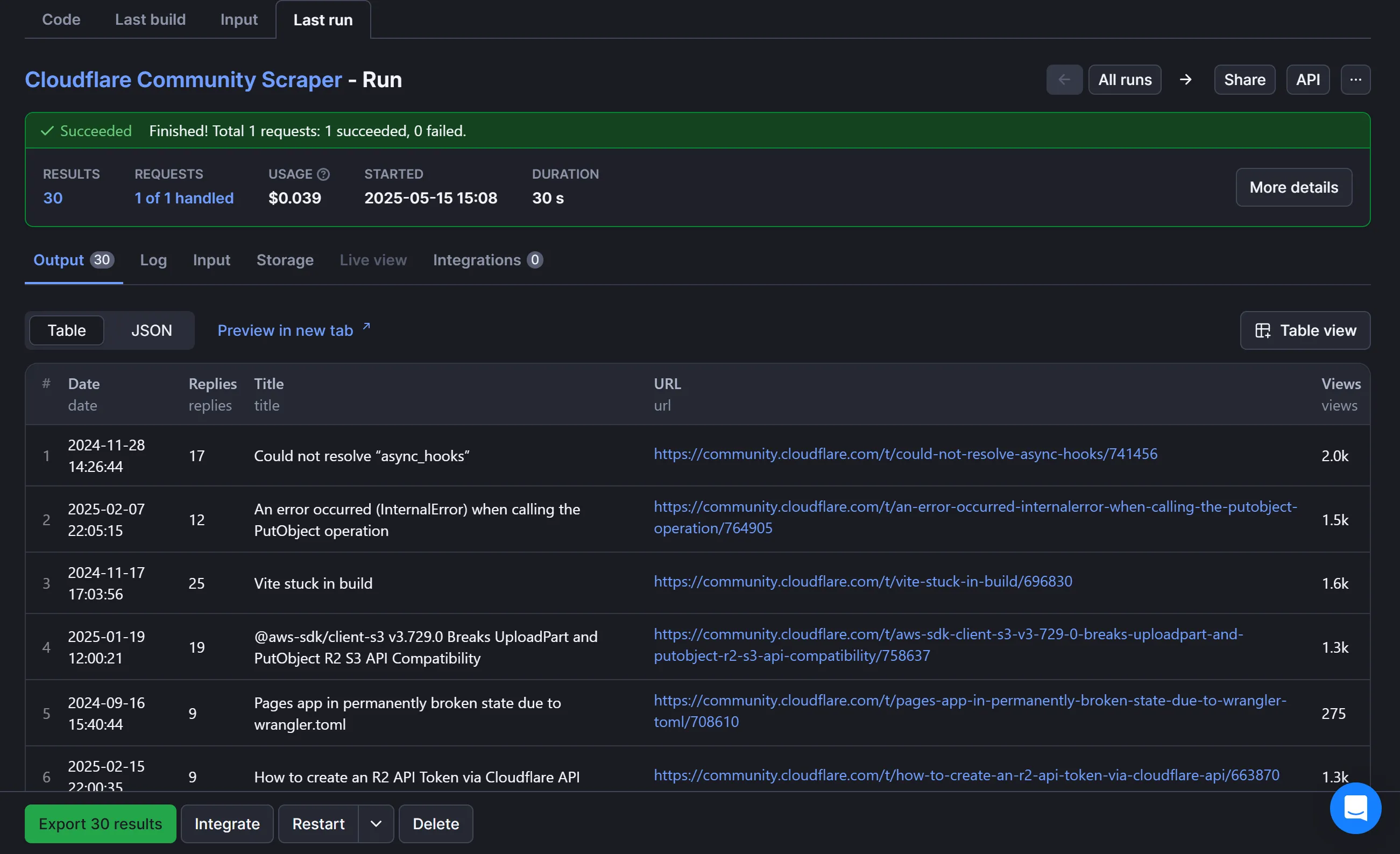Viewport: 1400px width, 854px height.
Task: Switch to JSON output format
Action: click(151, 330)
